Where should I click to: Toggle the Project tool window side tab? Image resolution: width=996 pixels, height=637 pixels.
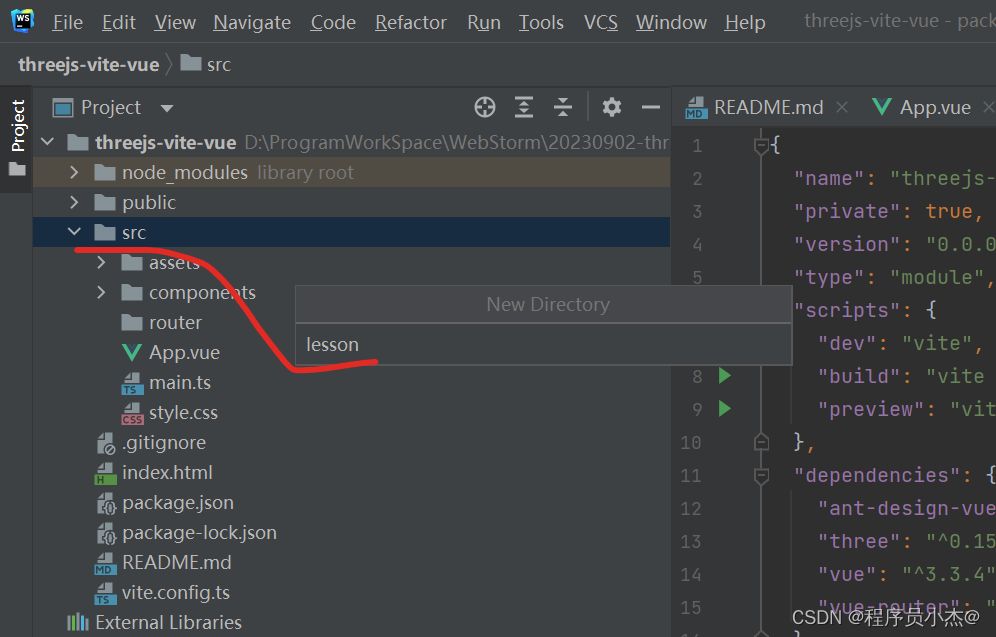pyautogui.click(x=17, y=137)
